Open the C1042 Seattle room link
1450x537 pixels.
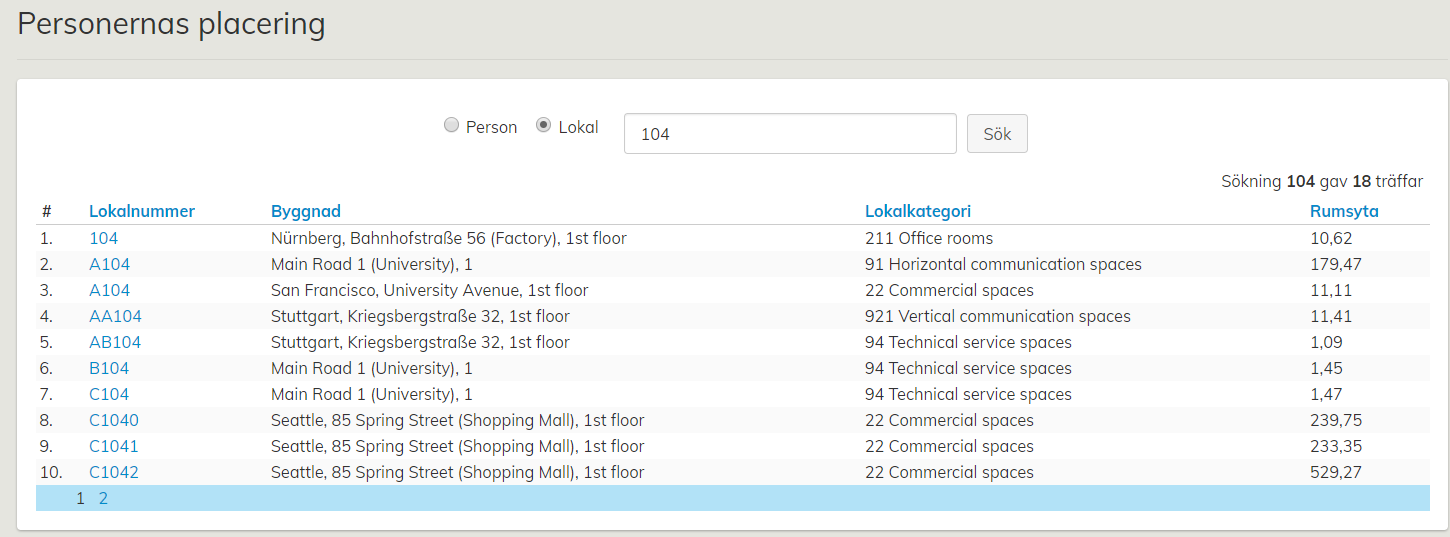(114, 473)
